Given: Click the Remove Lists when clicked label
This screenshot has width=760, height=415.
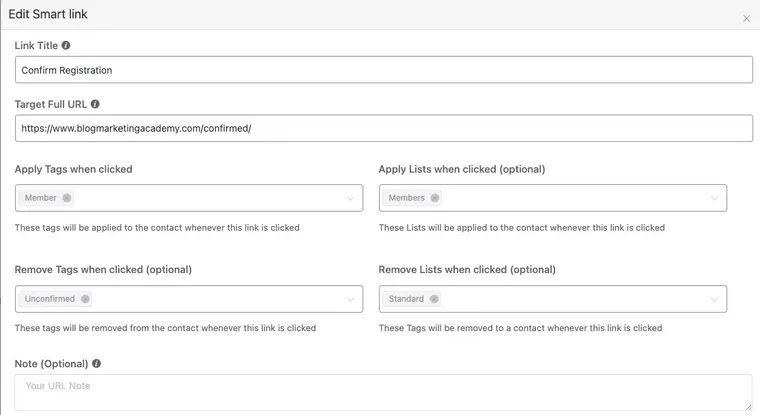Looking at the screenshot, I should tap(467, 270).
